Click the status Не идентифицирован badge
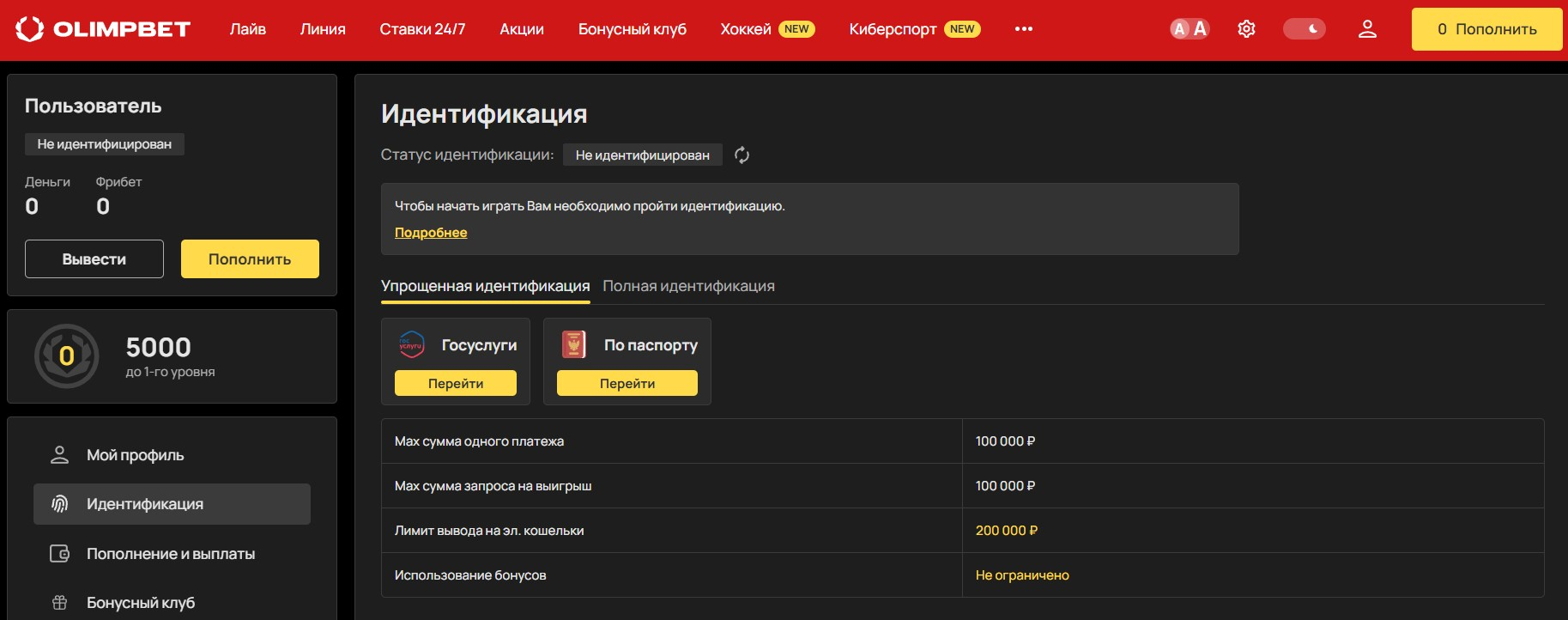Viewport: 1568px width, 620px height. (x=643, y=155)
